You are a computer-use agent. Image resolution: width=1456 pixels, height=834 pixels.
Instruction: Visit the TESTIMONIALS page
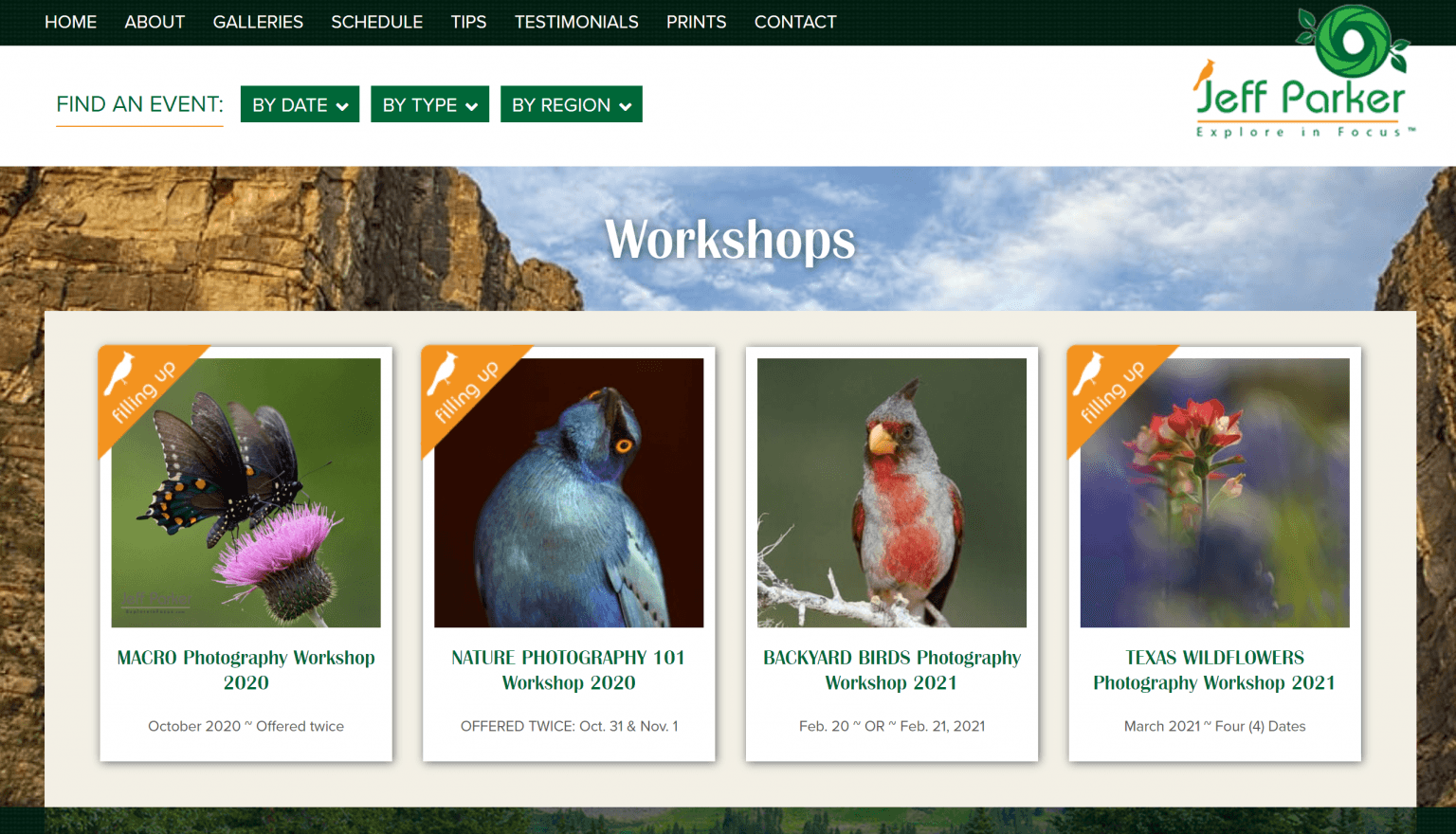coord(576,22)
